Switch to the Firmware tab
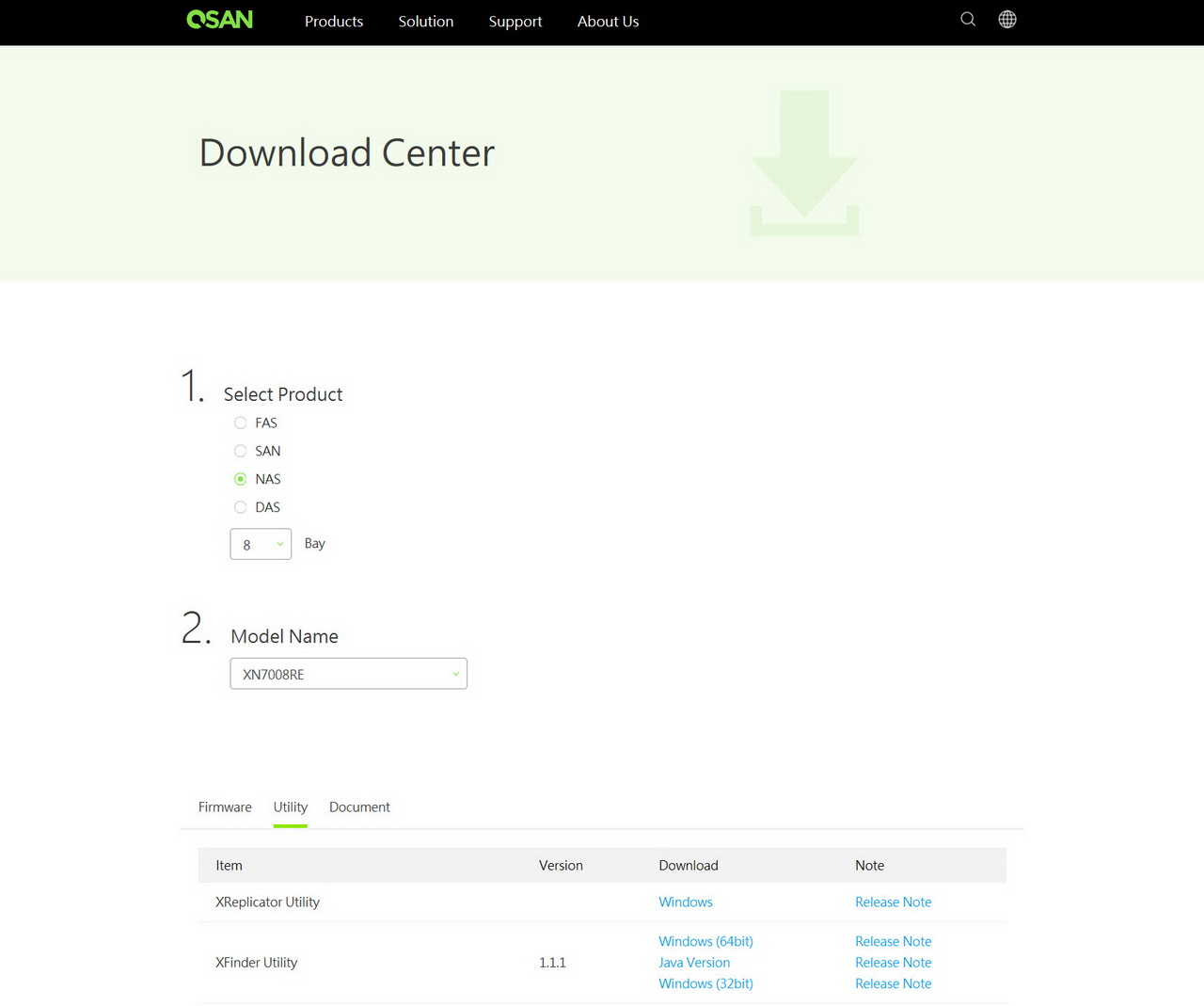The image size is (1204, 1006). (x=225, y=807)
